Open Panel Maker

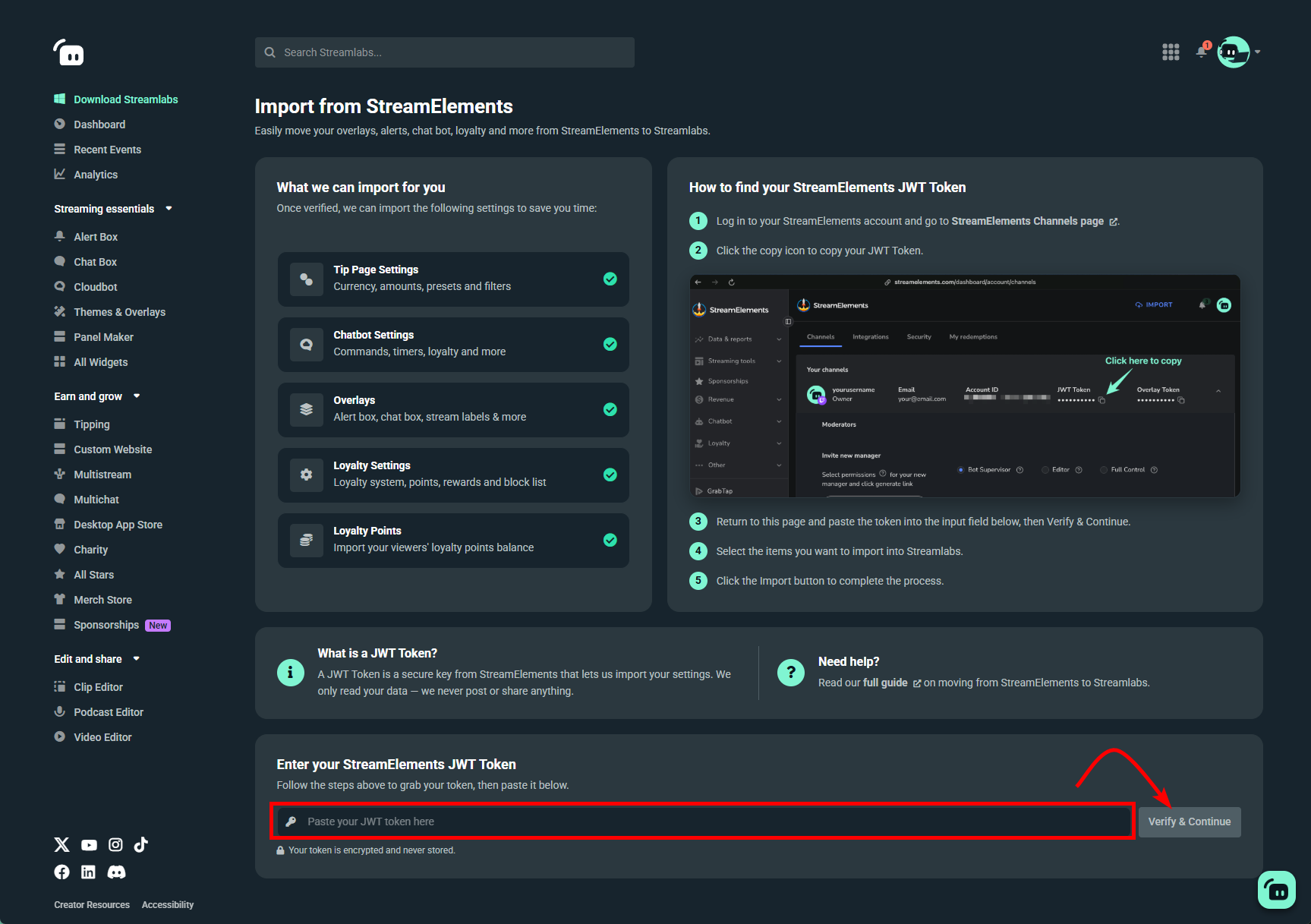point(94,337)
